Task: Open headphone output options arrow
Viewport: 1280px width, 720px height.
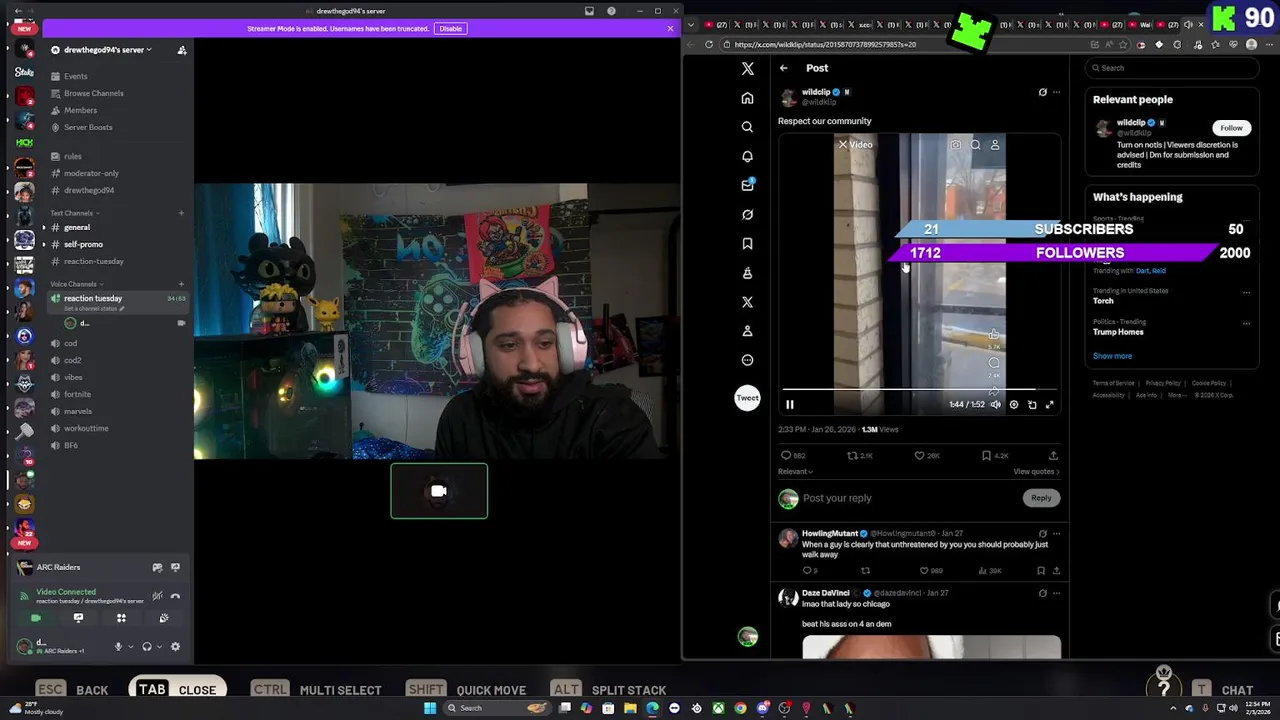Action: click(x=159, y=646)
